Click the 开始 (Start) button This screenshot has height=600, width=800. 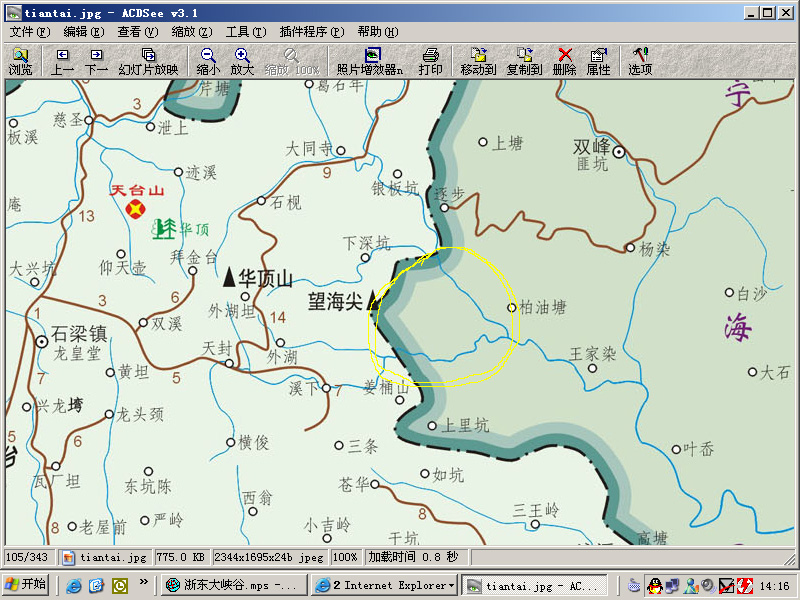(26, 585)
